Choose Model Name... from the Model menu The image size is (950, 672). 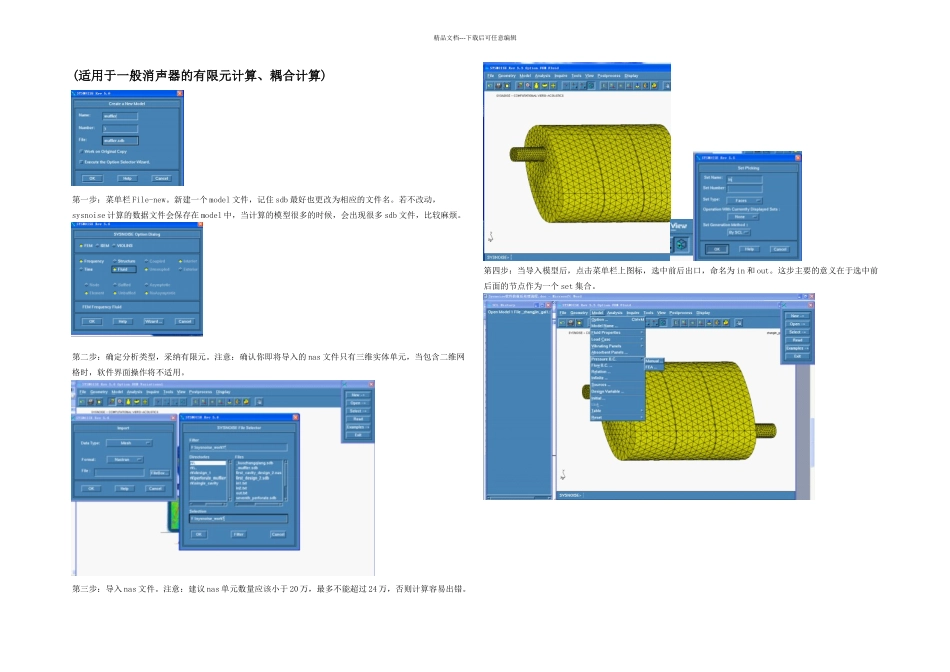coord(617,326)
